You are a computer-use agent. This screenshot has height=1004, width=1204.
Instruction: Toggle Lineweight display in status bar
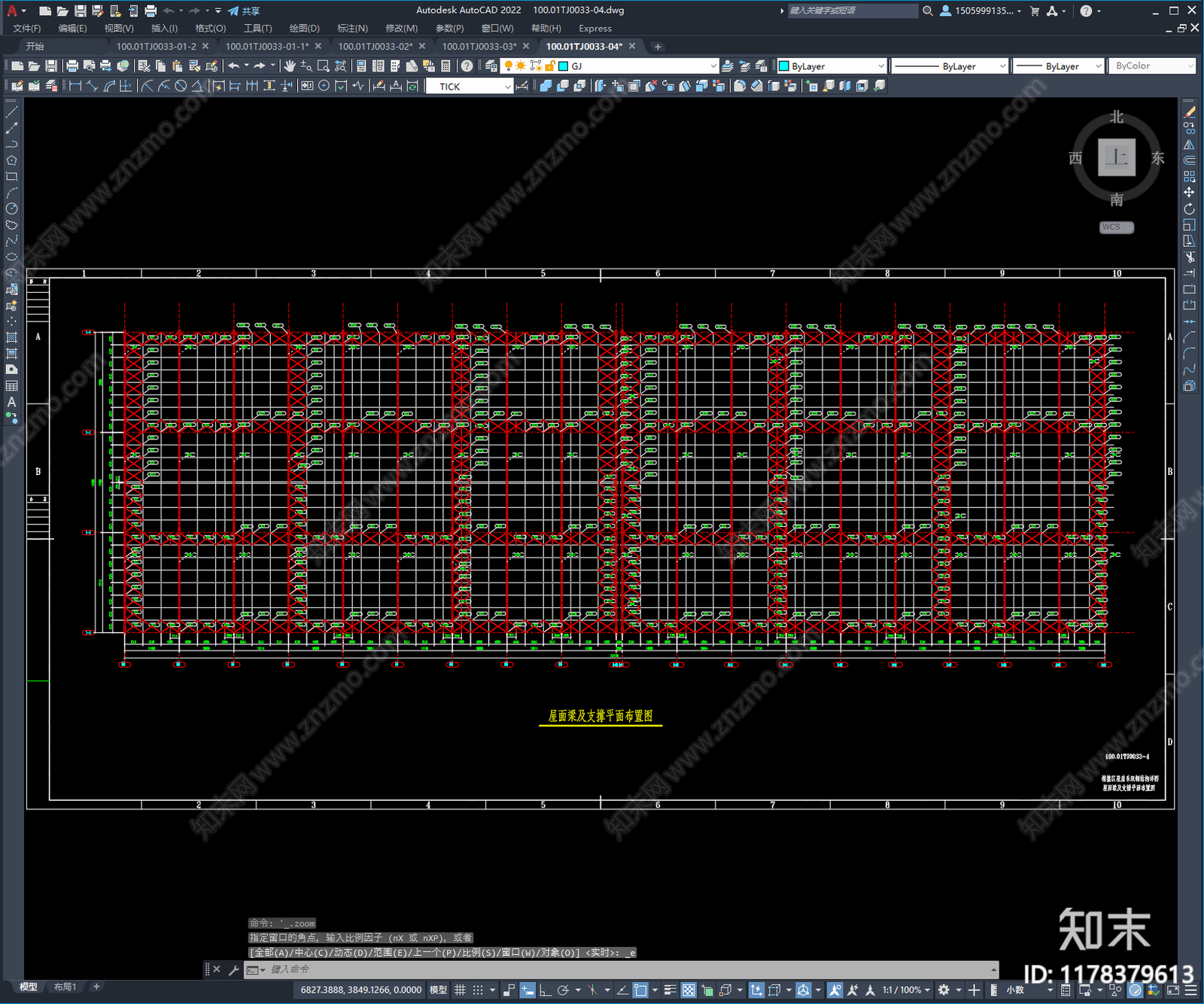(x=670, y=990)
